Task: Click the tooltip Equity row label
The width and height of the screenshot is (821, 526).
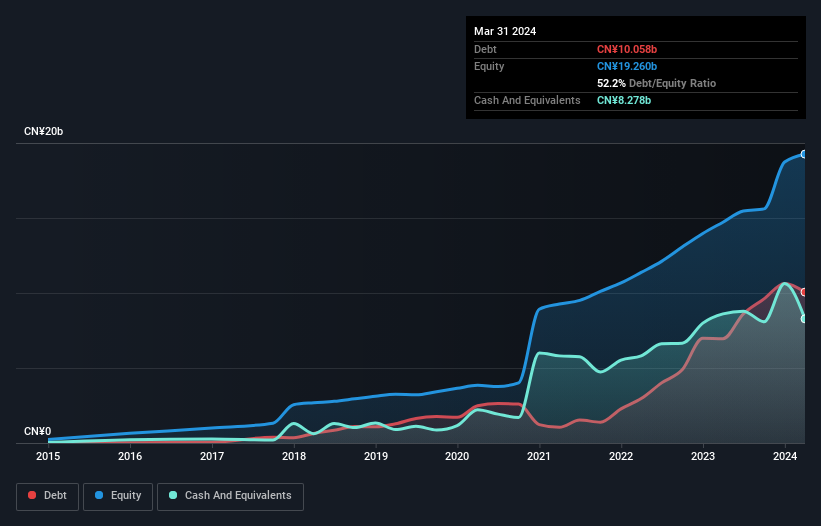Action: pyautogui.click(x=489, y=66)
